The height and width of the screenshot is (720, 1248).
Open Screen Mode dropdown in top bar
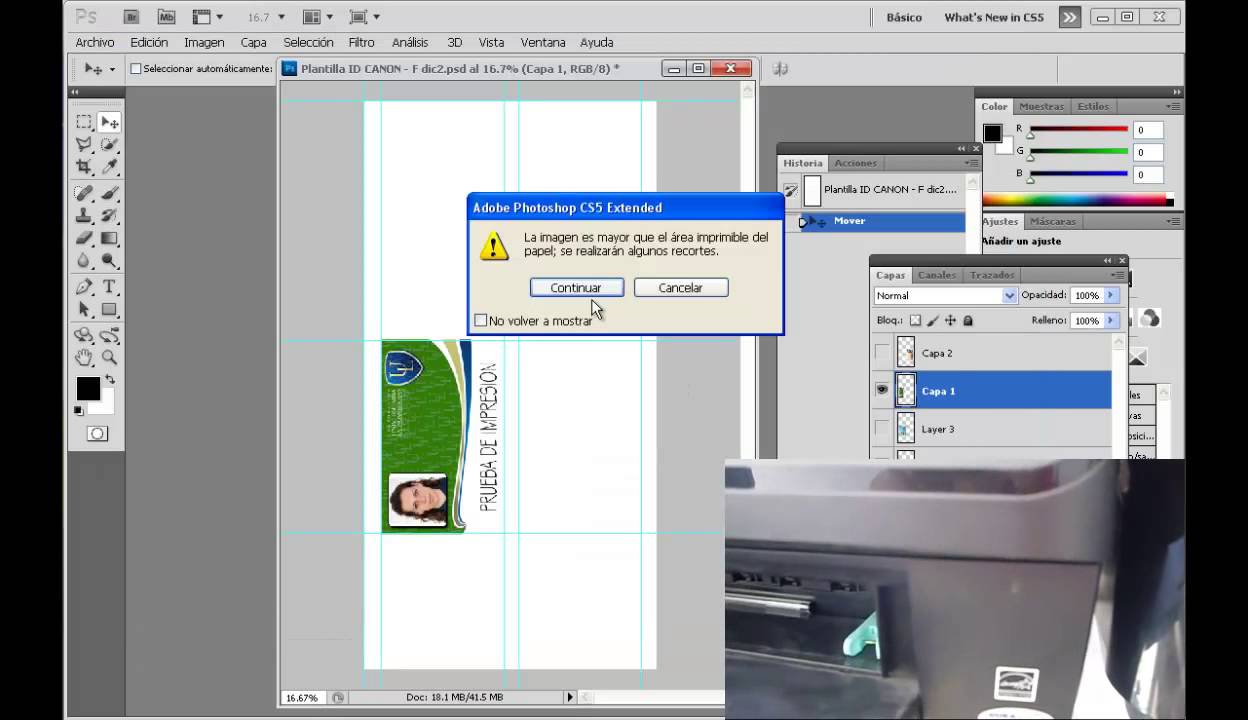(364, 17)
